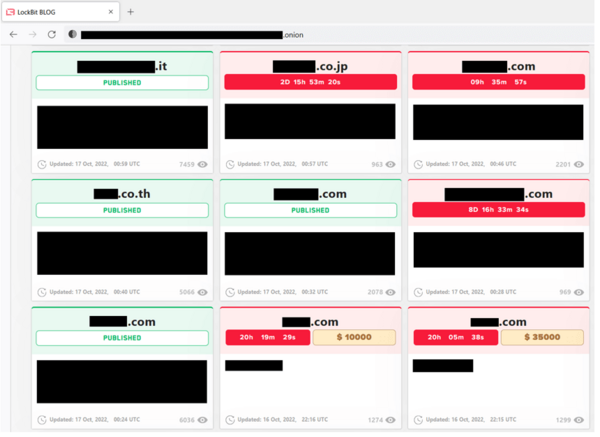Click the LockBit BLOG tab favicon
Screen dimensions: 600x437
(x=10, y=12)
